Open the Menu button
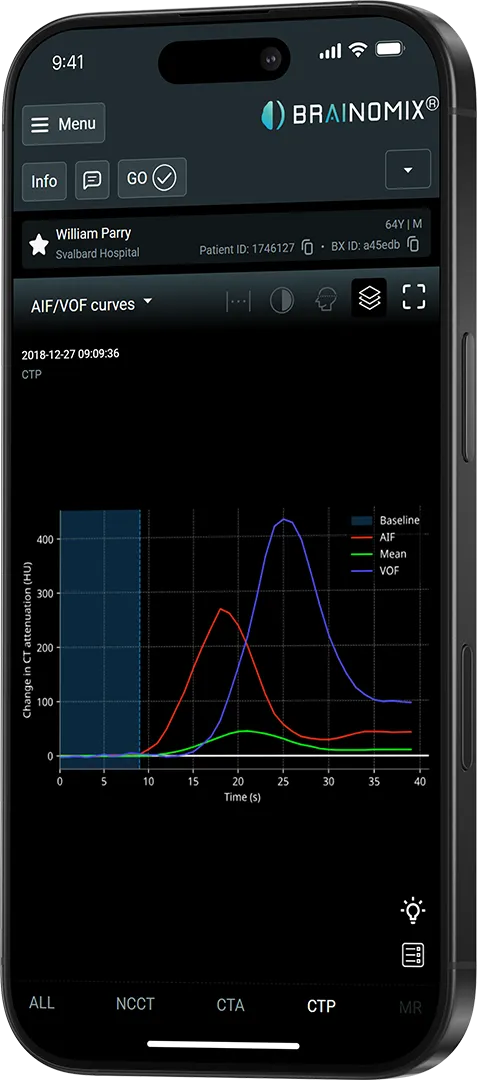477x1080 pixels. 63,124
